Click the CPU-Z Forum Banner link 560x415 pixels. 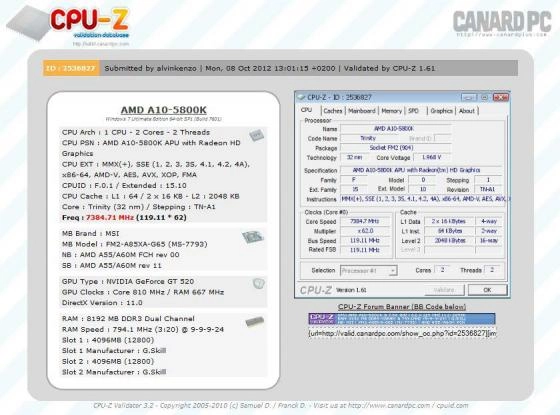[x=402, y=307]
